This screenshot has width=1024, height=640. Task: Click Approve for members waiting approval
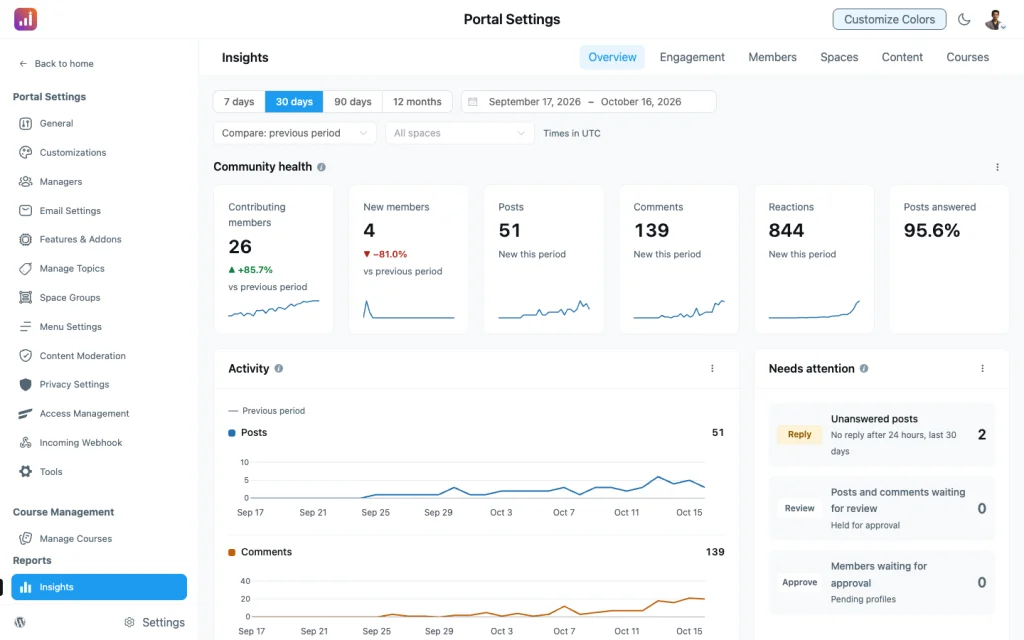(799, 582)
